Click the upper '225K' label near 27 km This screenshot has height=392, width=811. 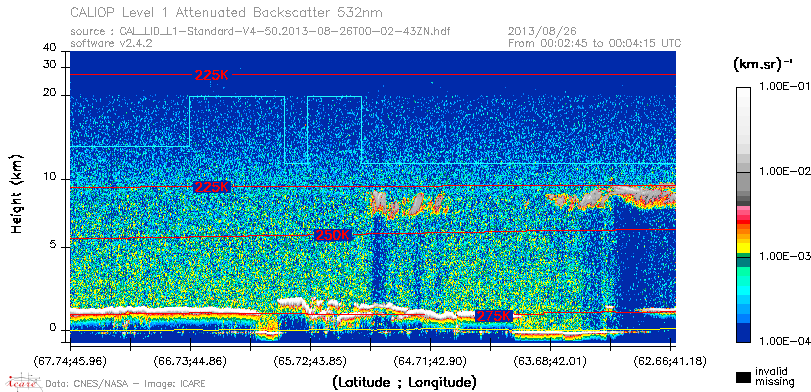(212, 75)
